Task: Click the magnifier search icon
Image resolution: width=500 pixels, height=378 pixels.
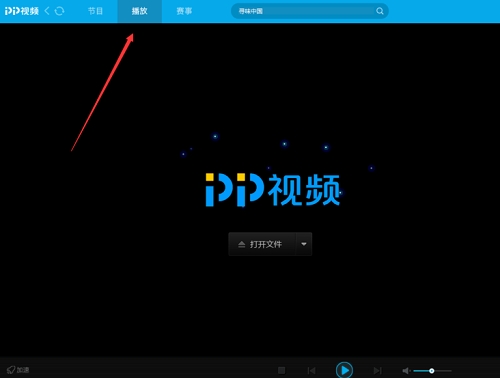Action: click(380, 11)
